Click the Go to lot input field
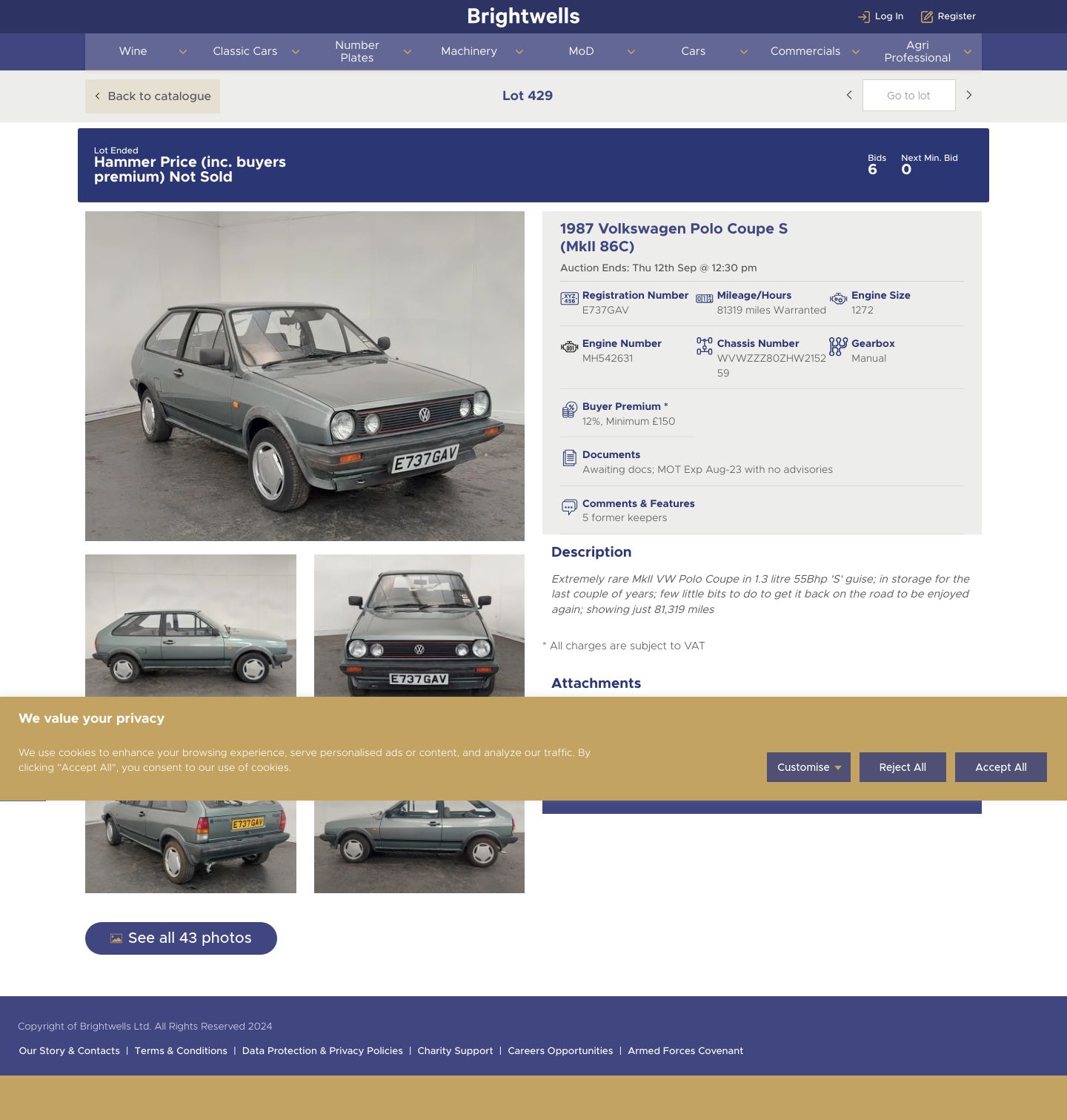Viewport: 1067px width, 1120px height. coord(908,96)
